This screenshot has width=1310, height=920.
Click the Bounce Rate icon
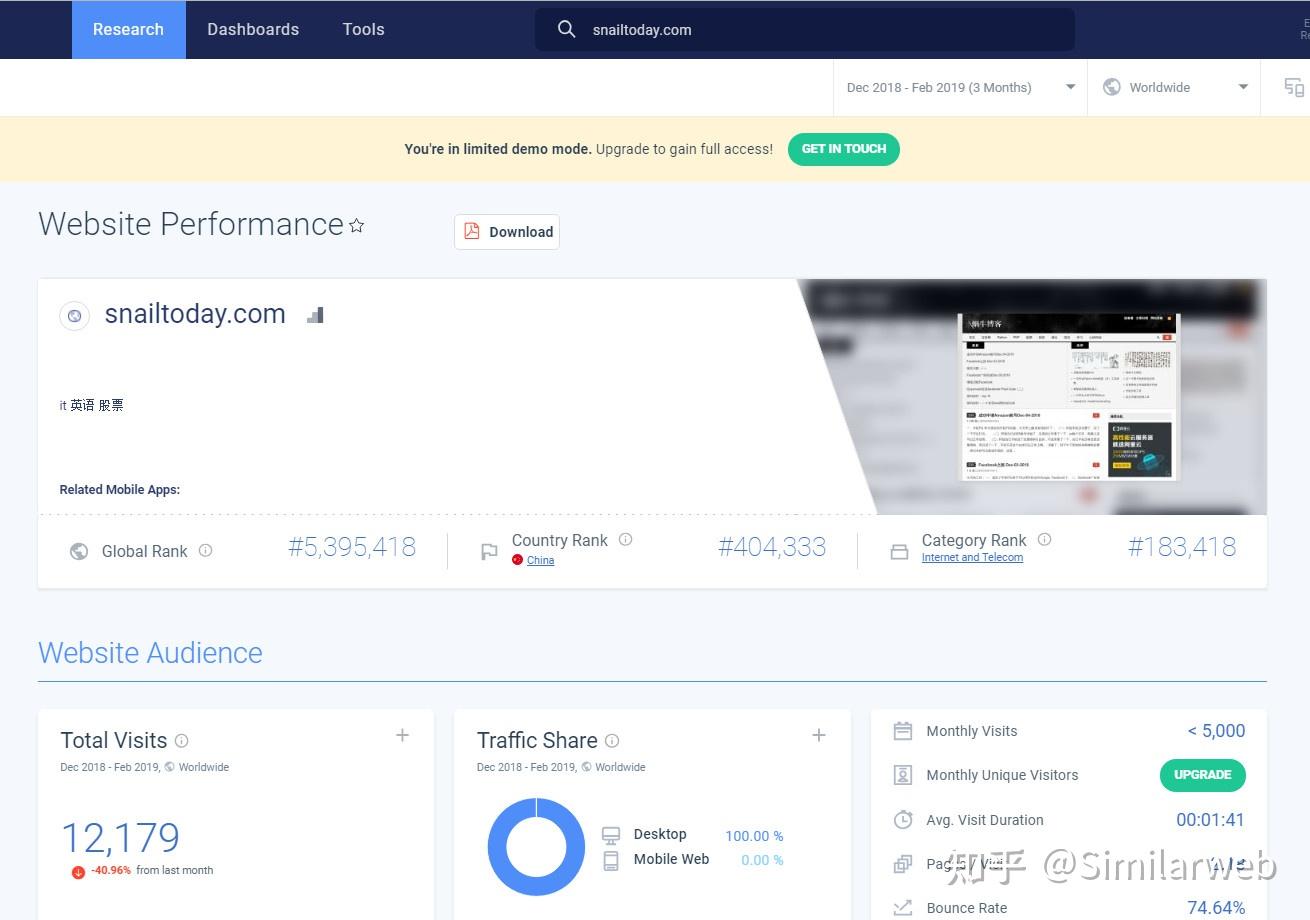point(903,908)
